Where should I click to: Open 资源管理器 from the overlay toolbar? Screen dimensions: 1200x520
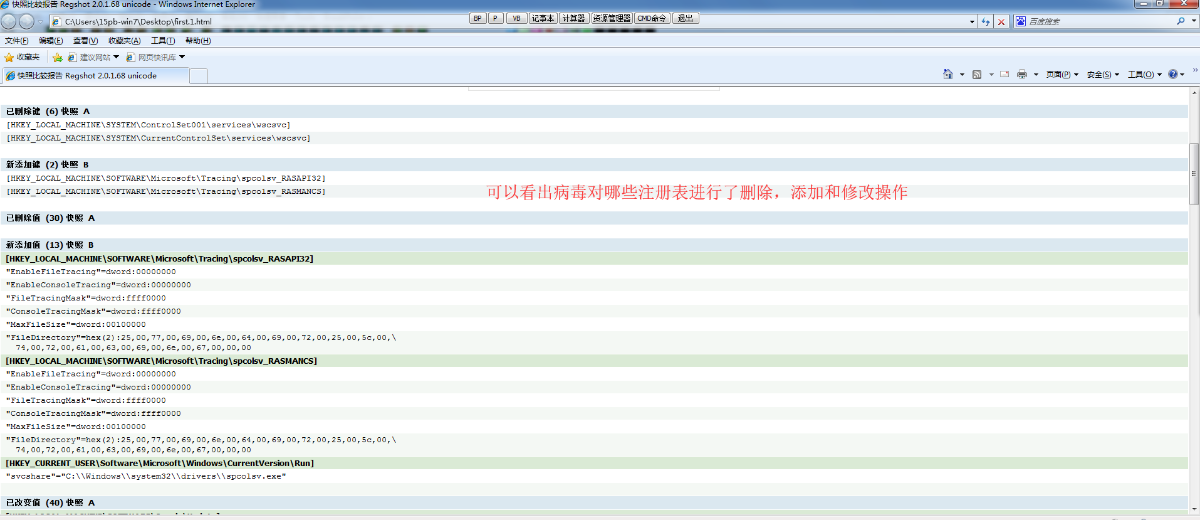click(x=612, y=18)
